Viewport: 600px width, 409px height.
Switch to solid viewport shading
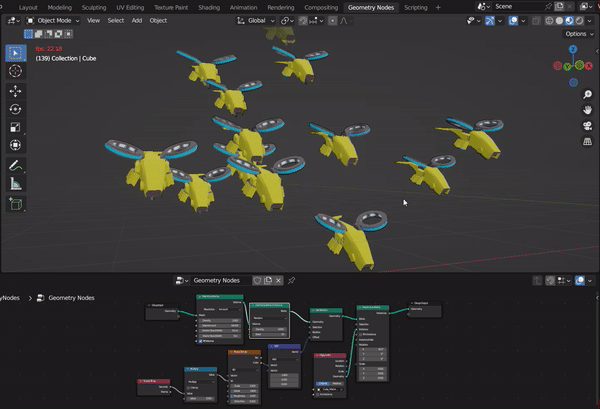tap(559, 21)
